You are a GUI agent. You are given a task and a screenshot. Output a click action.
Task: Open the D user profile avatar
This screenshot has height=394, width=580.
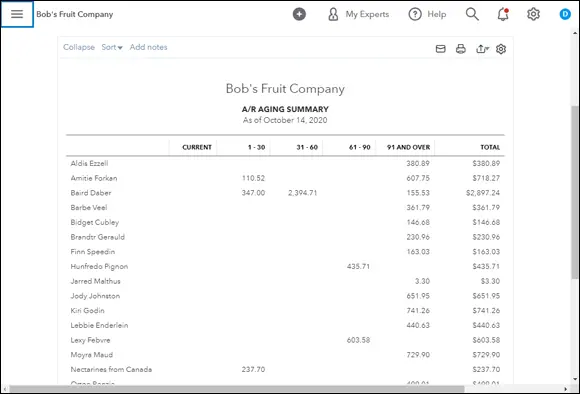pos(565,14)
